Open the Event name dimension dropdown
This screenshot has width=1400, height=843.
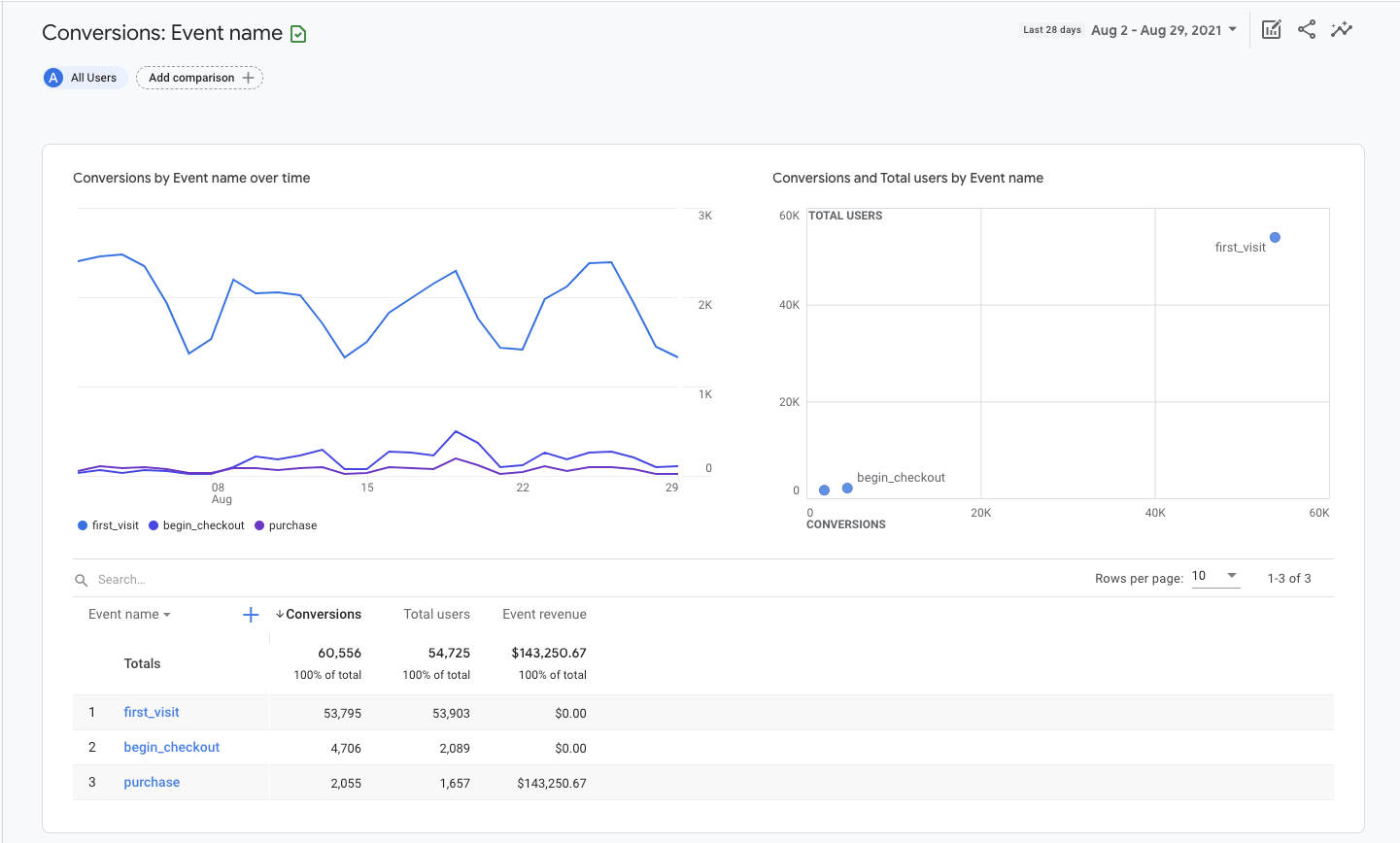click(x=129, y=615)
